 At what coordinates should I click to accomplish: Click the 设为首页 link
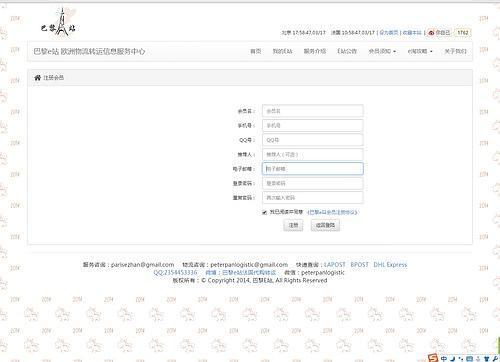(389, 33)
